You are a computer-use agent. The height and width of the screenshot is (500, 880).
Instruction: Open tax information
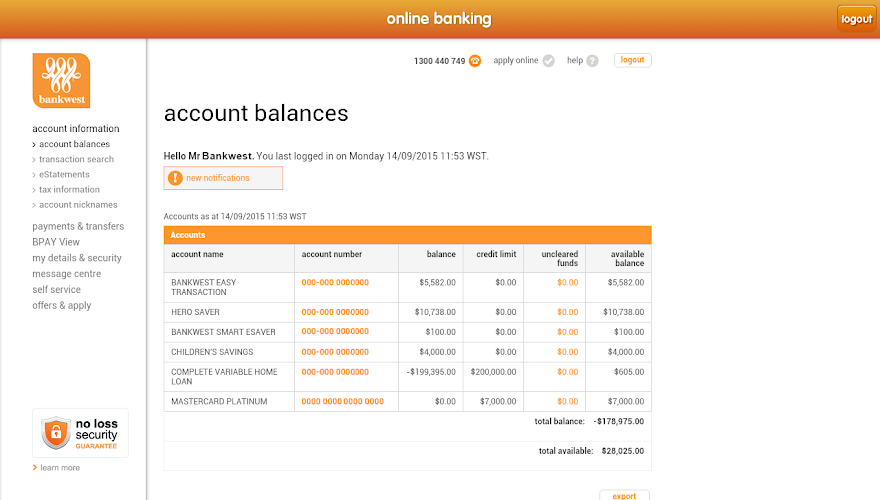[69, 190]
